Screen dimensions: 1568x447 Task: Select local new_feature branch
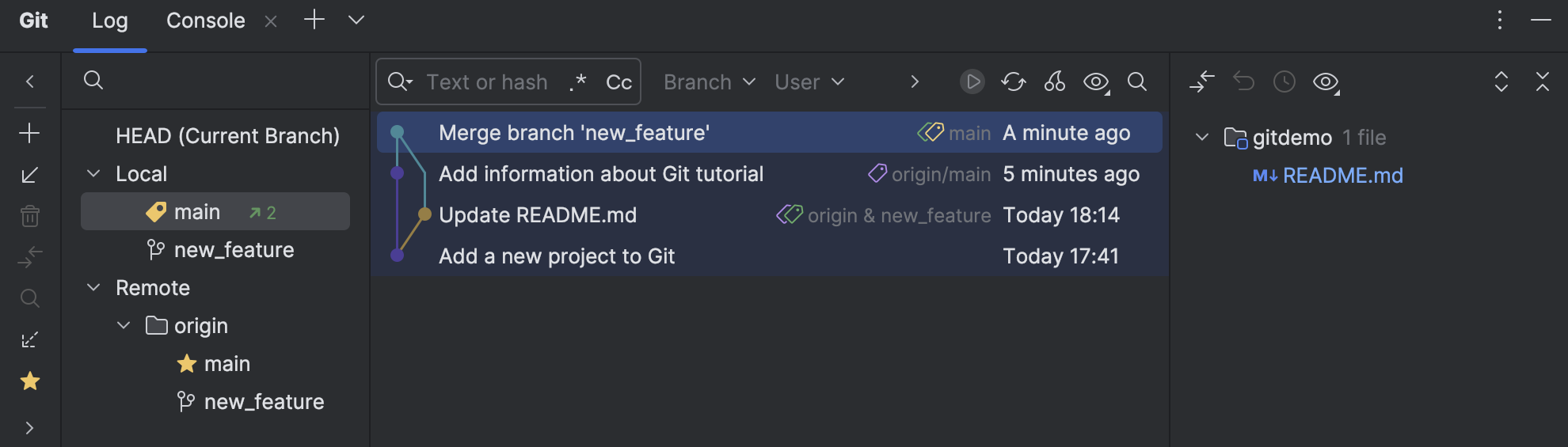[x=234, y=250]
